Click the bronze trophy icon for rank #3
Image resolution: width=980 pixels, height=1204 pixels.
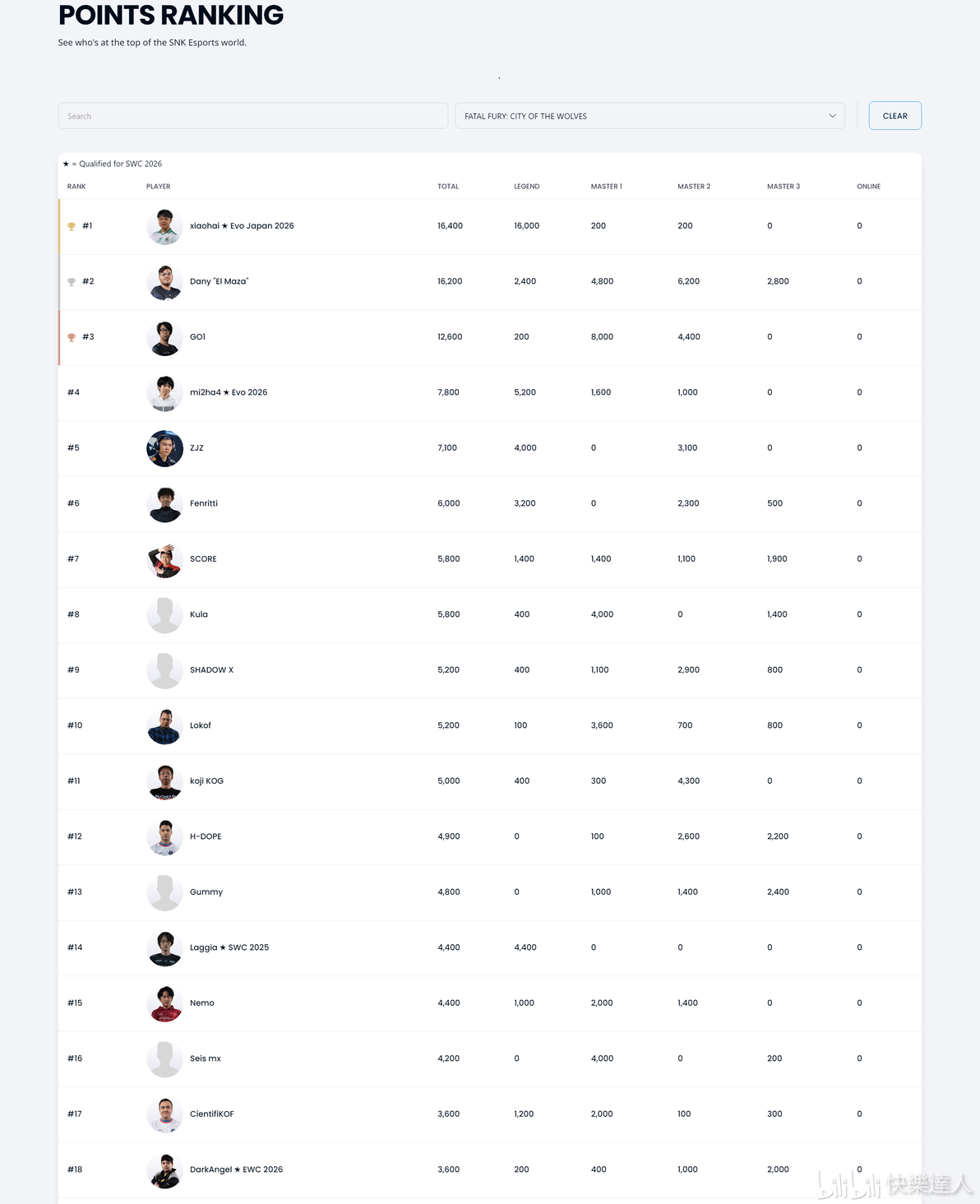(x=72, y=337)
